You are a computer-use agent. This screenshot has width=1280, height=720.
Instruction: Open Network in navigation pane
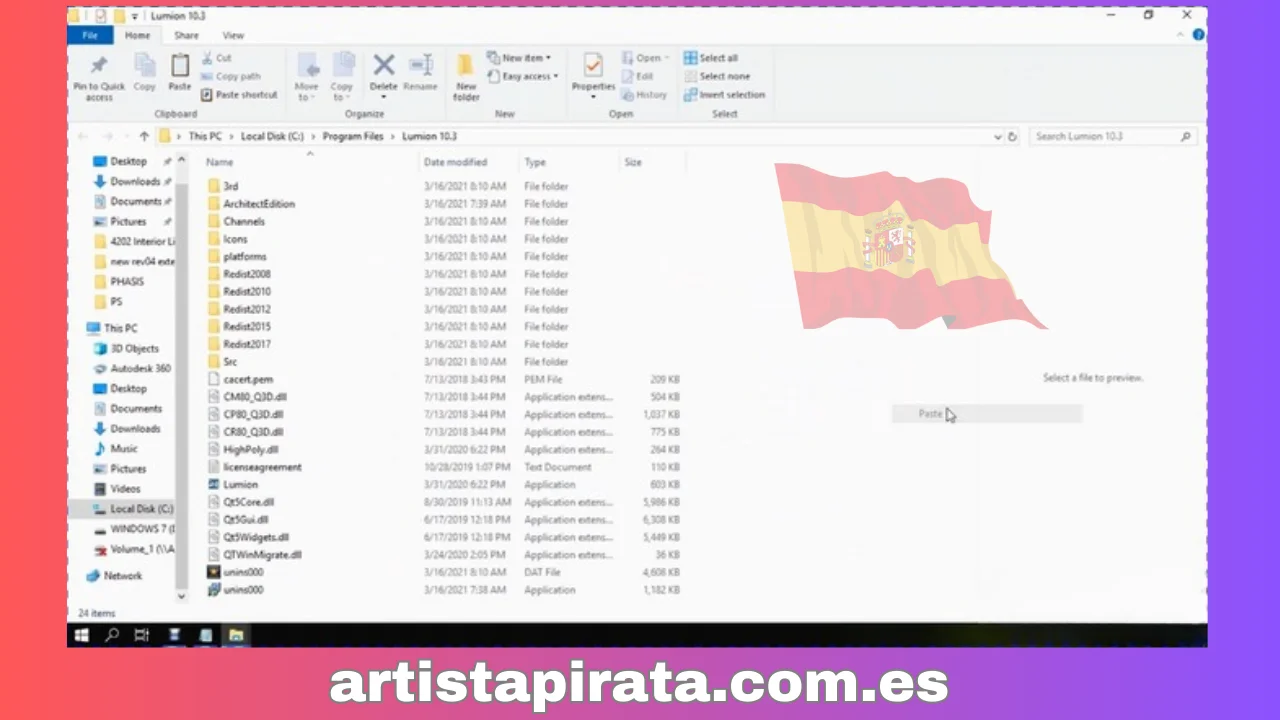tap(123, 576)
